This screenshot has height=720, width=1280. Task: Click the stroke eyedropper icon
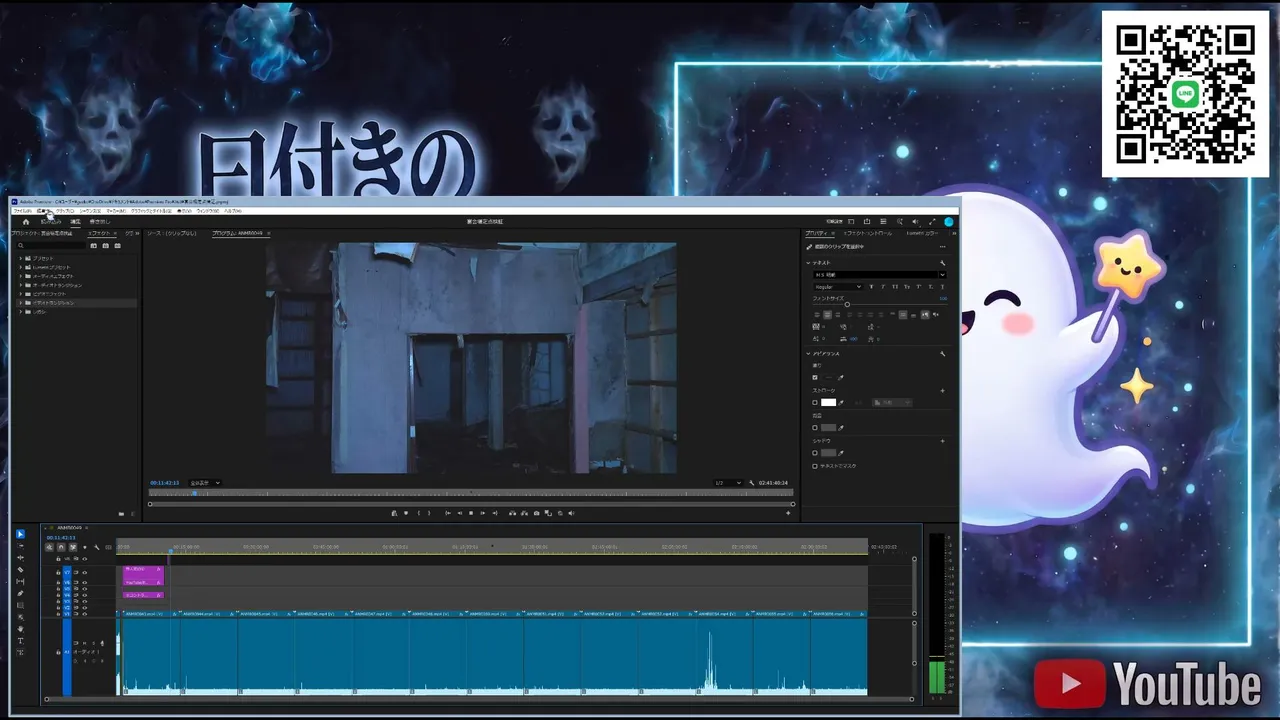[x=841, y=402]
